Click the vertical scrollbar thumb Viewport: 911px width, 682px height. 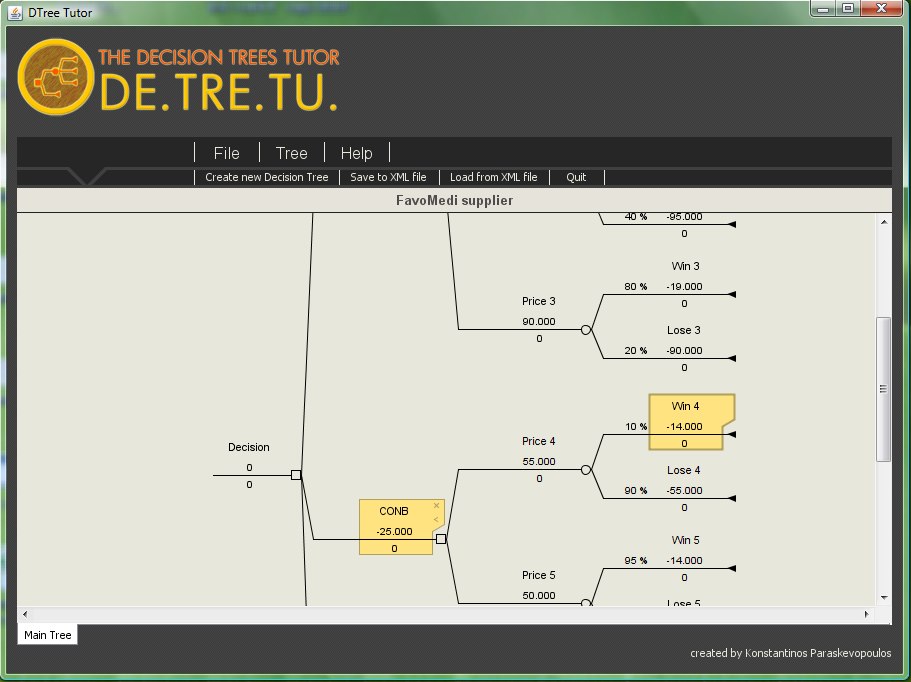pos(883,389)
